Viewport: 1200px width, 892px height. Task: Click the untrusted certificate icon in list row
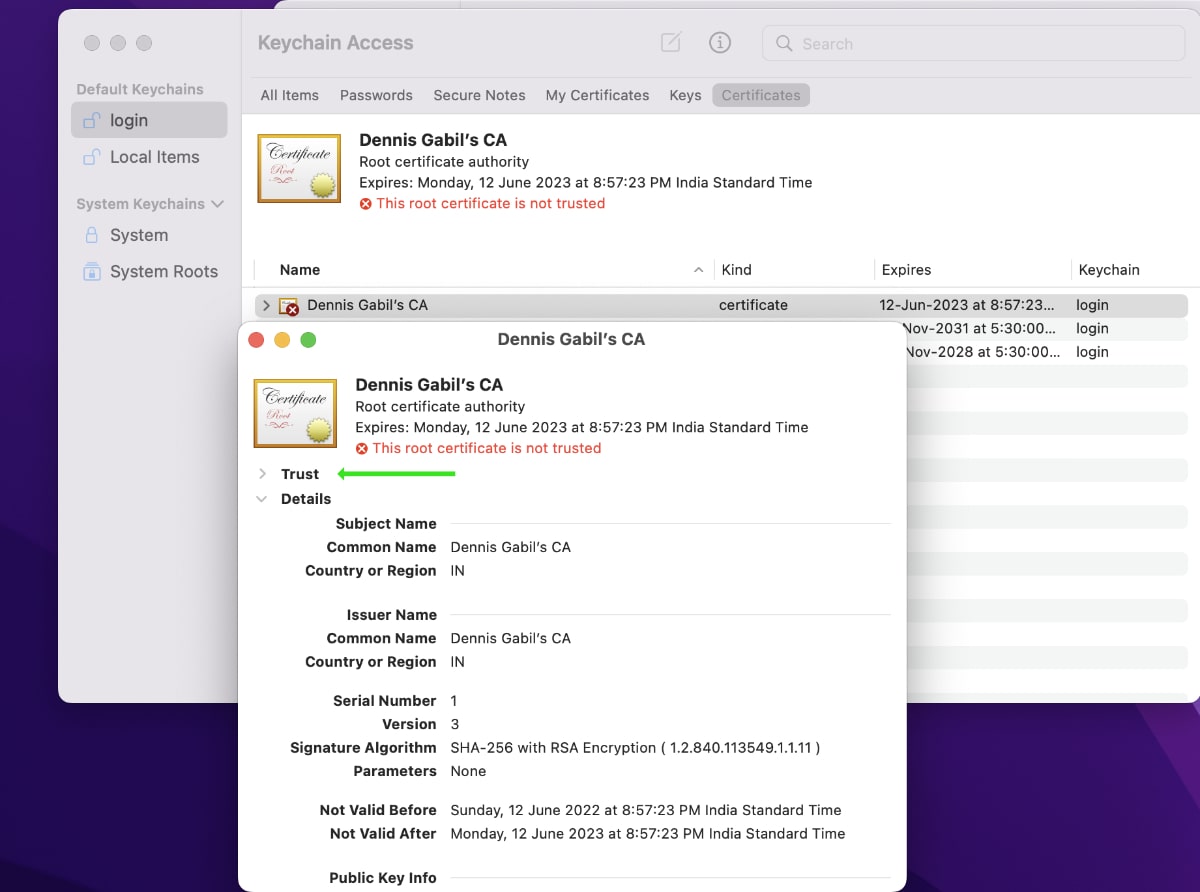tap(289, 306)
